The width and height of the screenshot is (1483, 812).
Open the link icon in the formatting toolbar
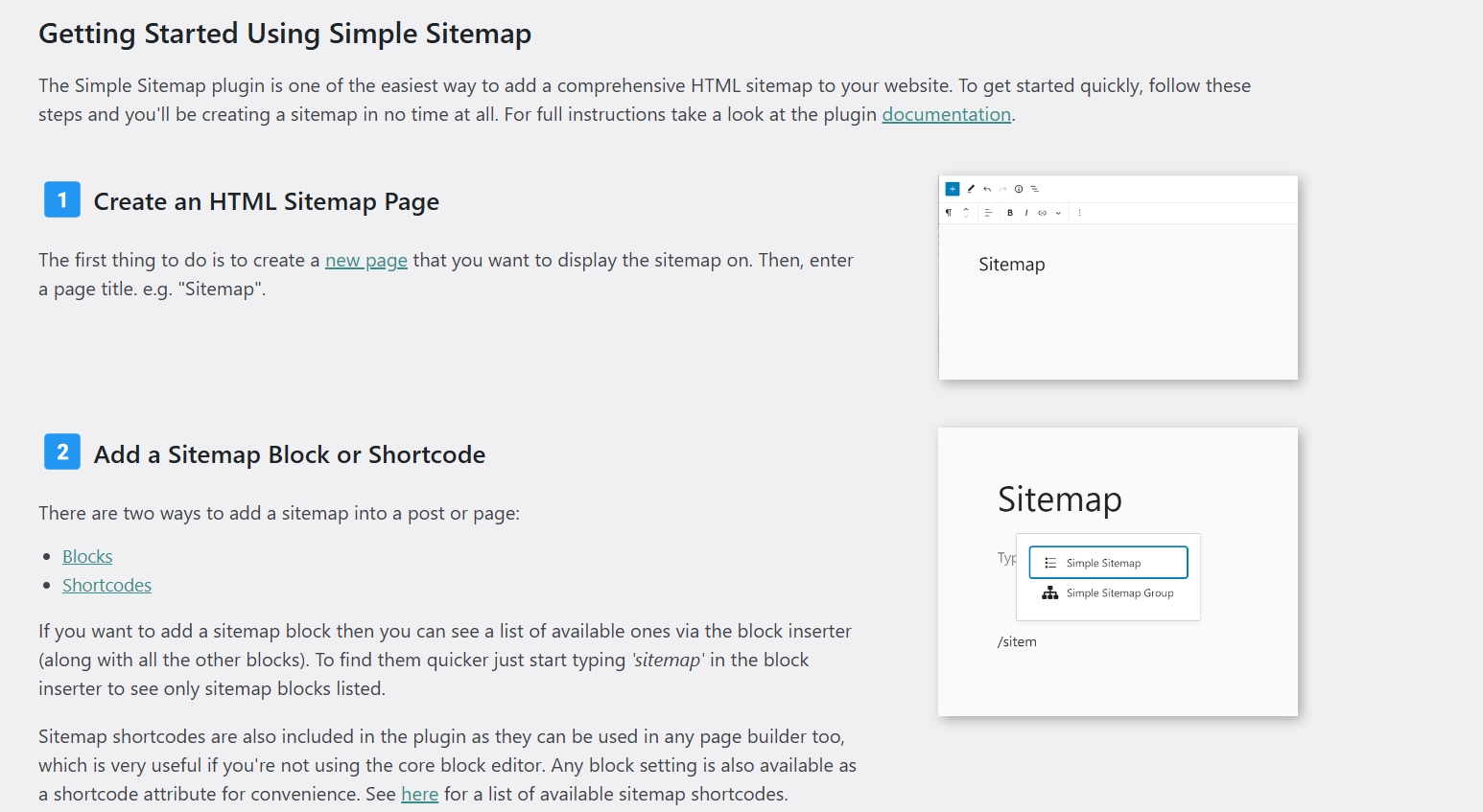point(1042,213)
